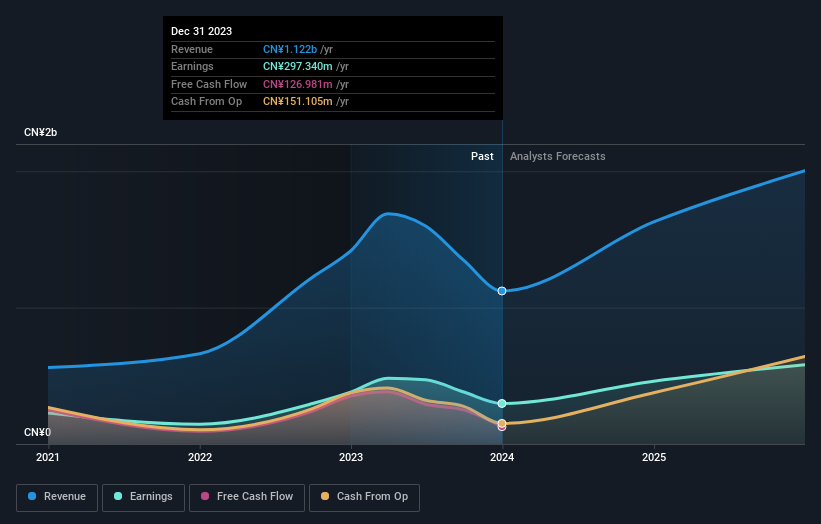Toggle the Free Cash Flow legend series

click(247, 497)
